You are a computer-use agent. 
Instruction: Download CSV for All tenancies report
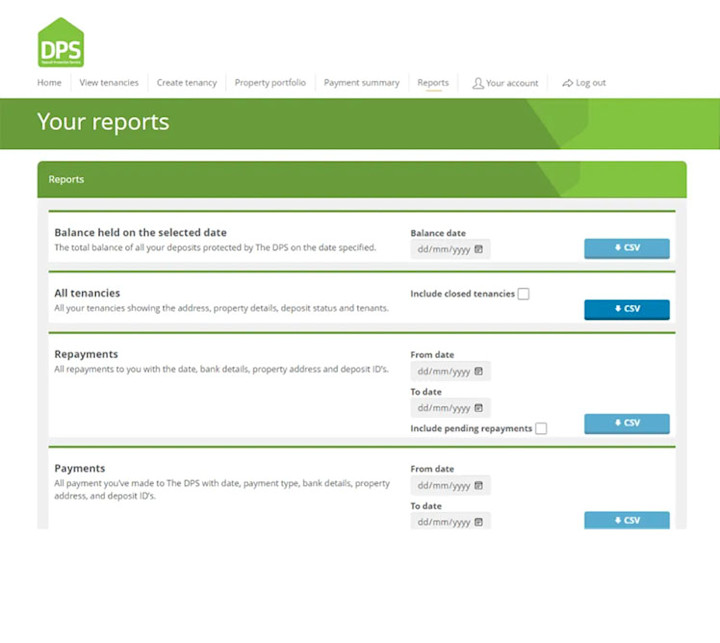point(627,310)
